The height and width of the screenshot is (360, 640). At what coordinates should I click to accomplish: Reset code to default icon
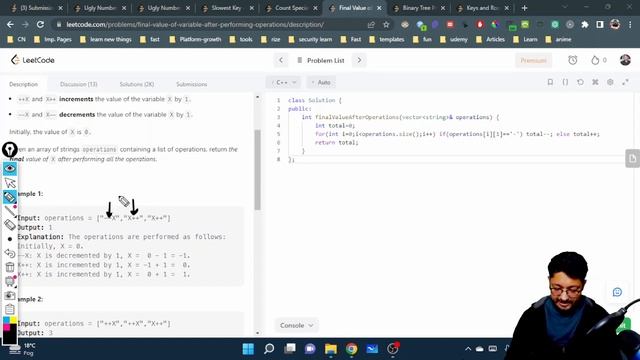[580, 82]
